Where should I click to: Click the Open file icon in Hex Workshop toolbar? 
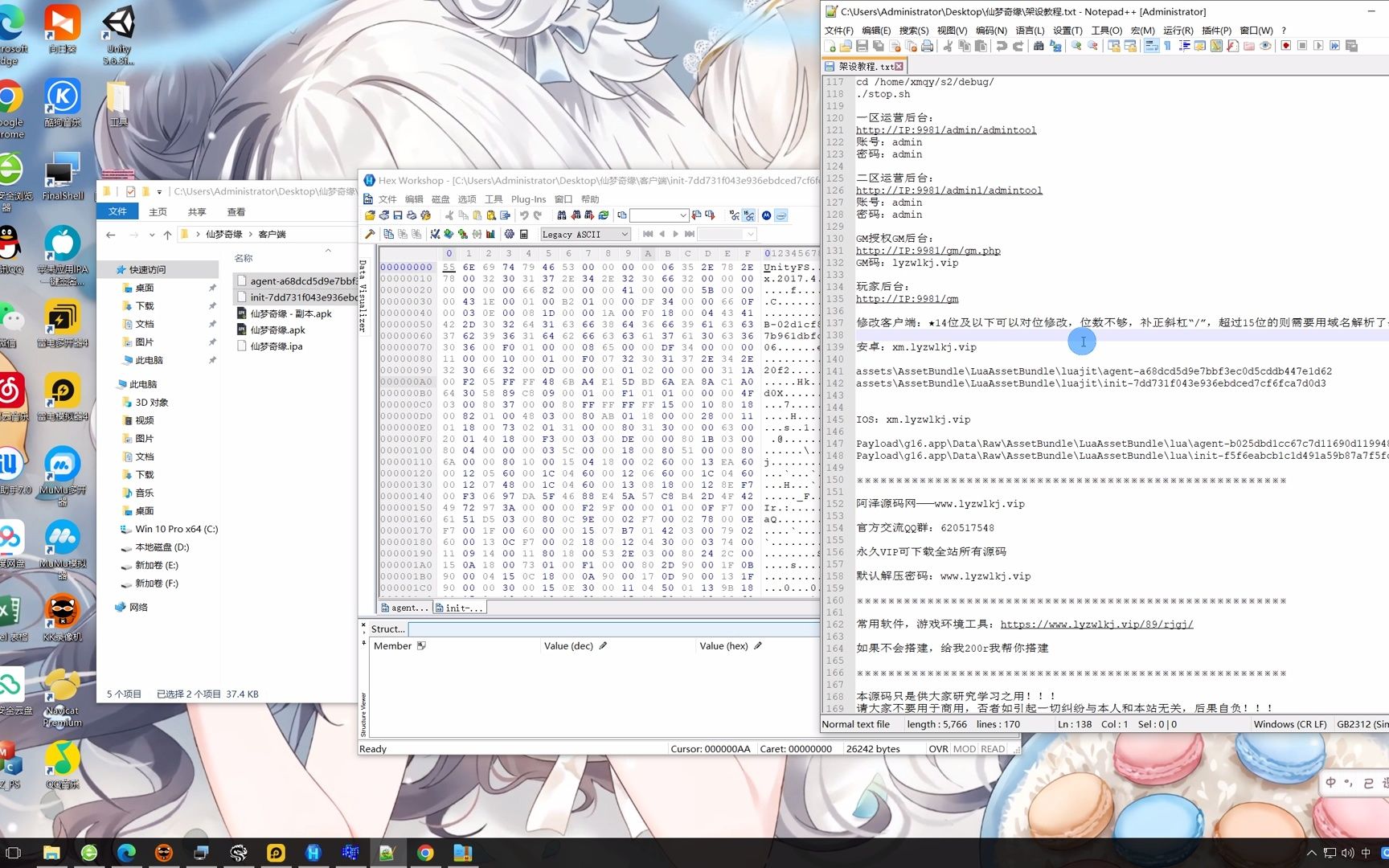coord(370,215)
